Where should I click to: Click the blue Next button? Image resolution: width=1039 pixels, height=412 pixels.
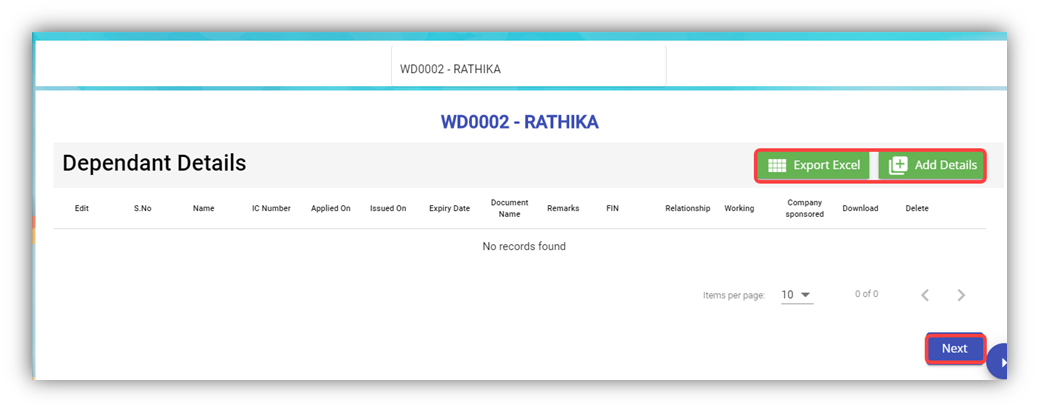pos(954,348)
